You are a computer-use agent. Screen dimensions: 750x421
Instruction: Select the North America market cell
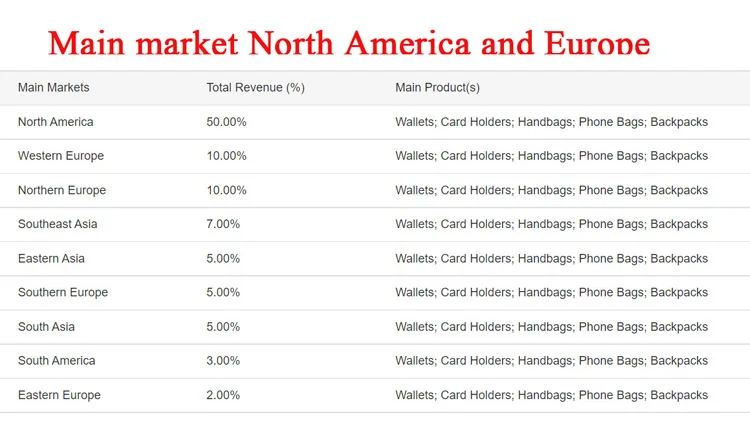(55, 122)
